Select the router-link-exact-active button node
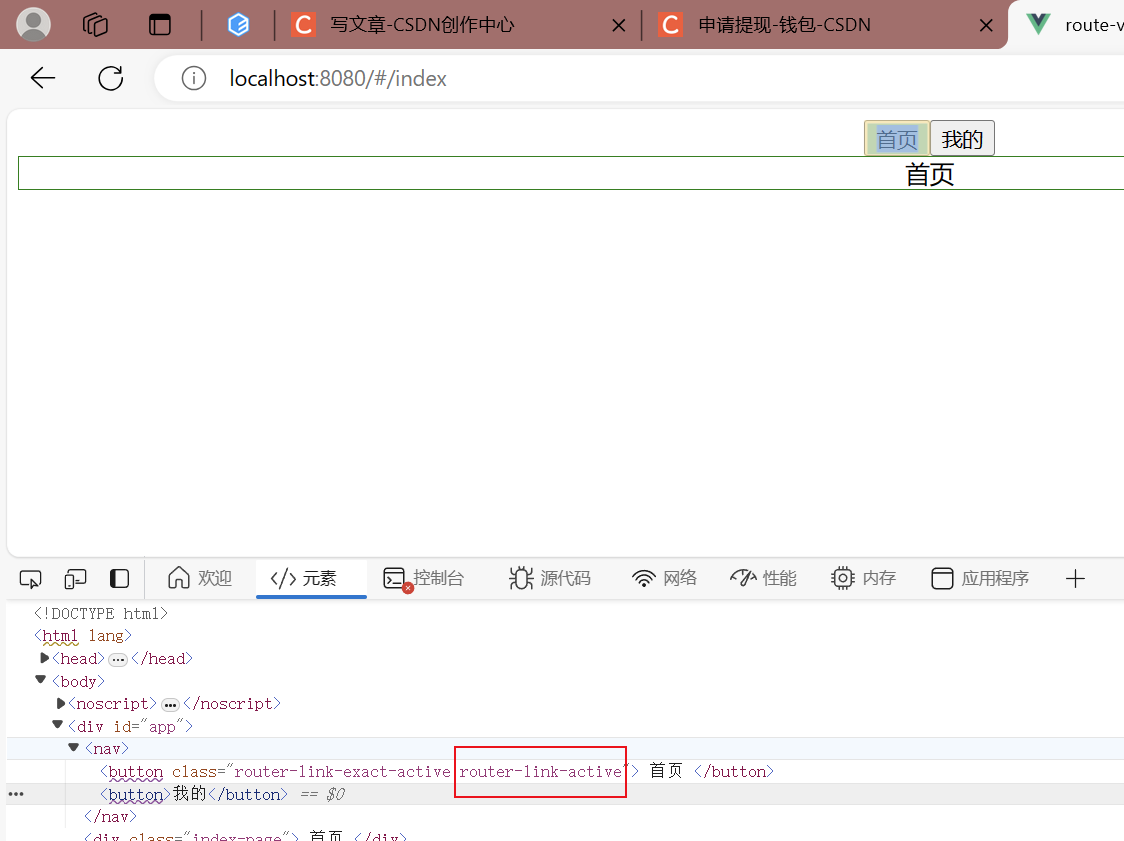The image size is (1124, 841). tap(437, 771)
